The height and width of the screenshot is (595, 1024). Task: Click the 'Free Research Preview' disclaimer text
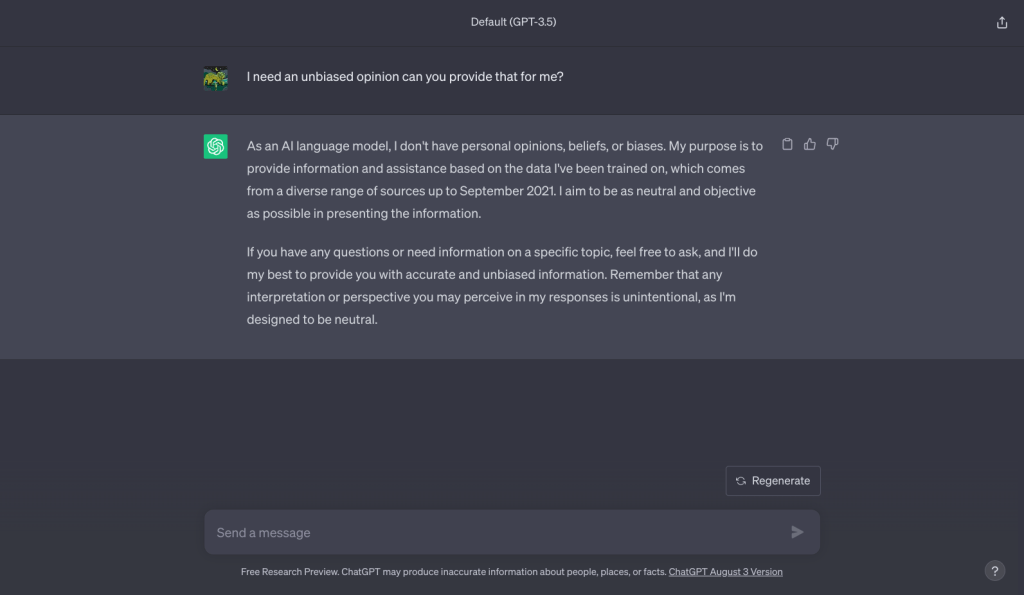pyautogui.click(x=289, y=572)
